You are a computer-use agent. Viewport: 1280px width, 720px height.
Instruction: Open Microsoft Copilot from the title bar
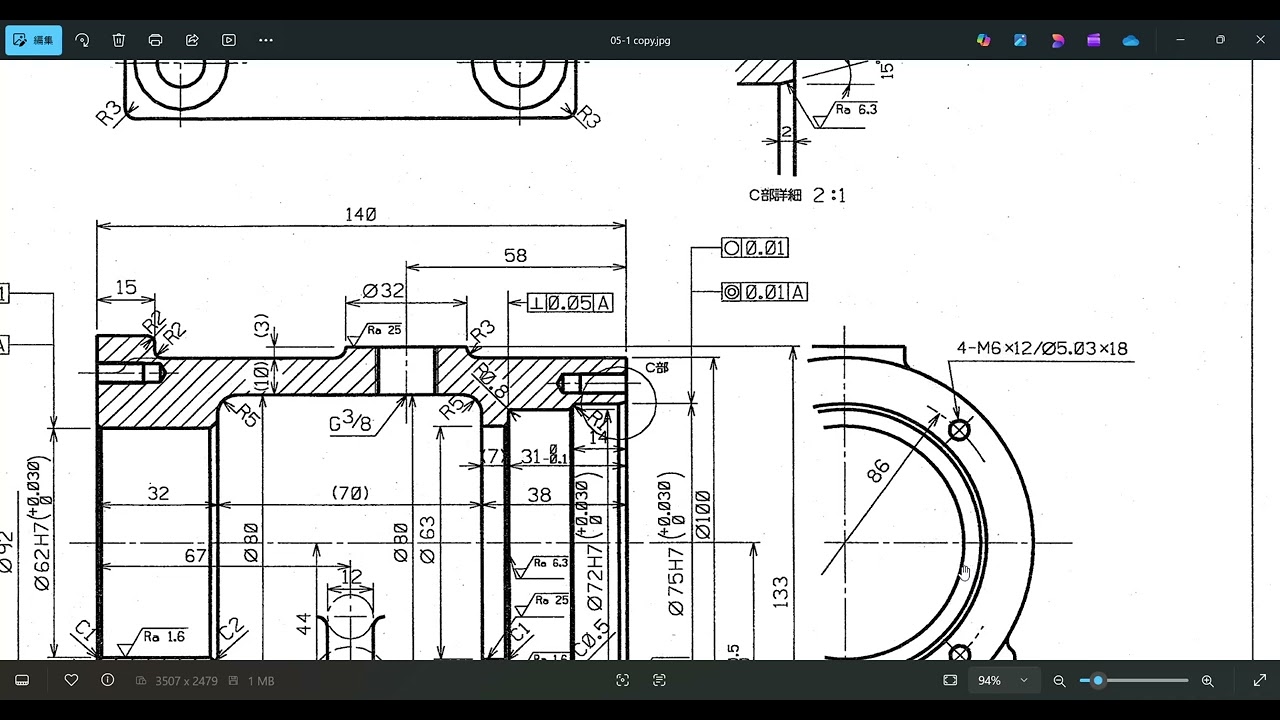(x=984, y=40)
